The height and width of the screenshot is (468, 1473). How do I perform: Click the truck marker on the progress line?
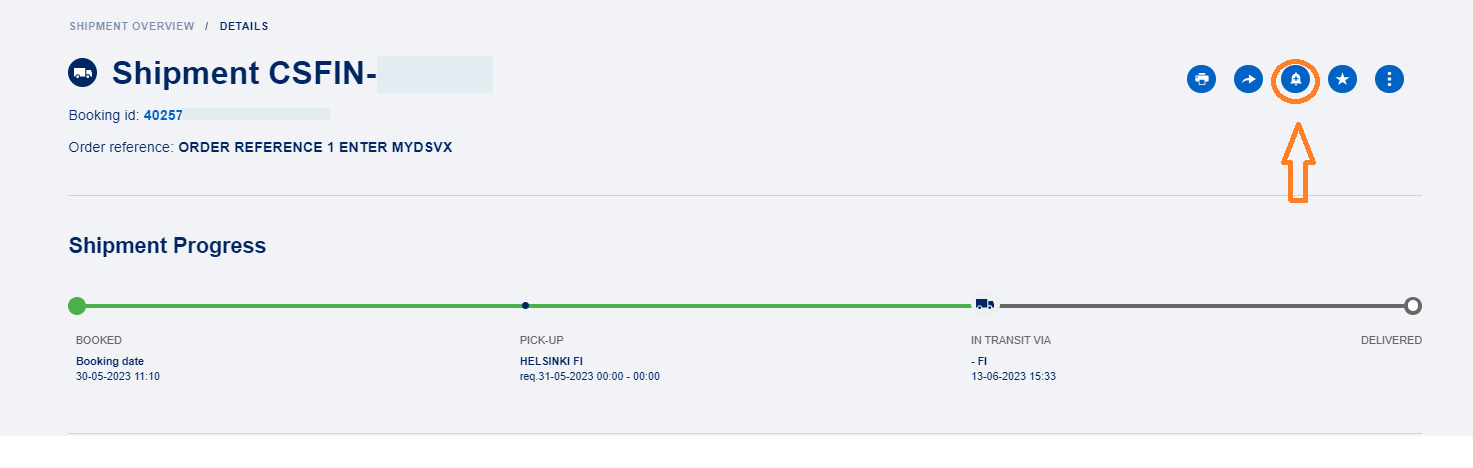[x=985, y=305]
